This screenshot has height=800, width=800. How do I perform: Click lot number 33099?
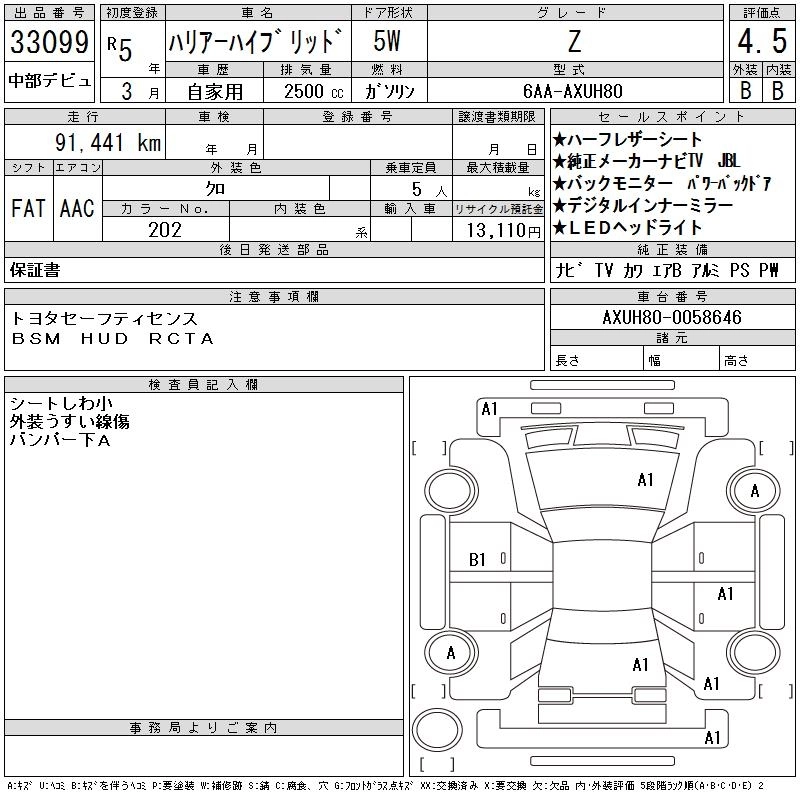coord(49,42)
